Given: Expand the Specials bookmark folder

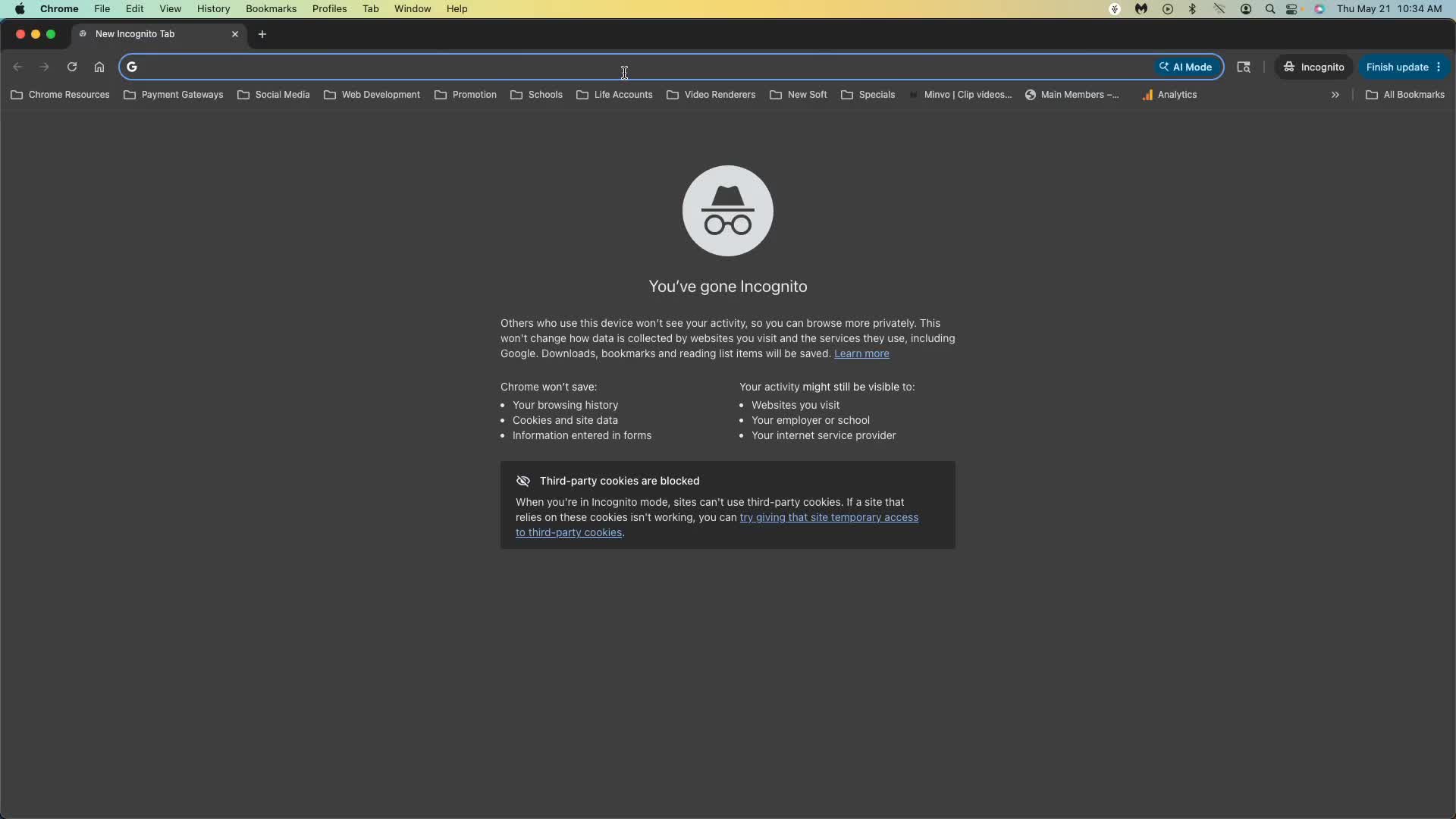Looking at the screenshot, I should tap(868, 95).
